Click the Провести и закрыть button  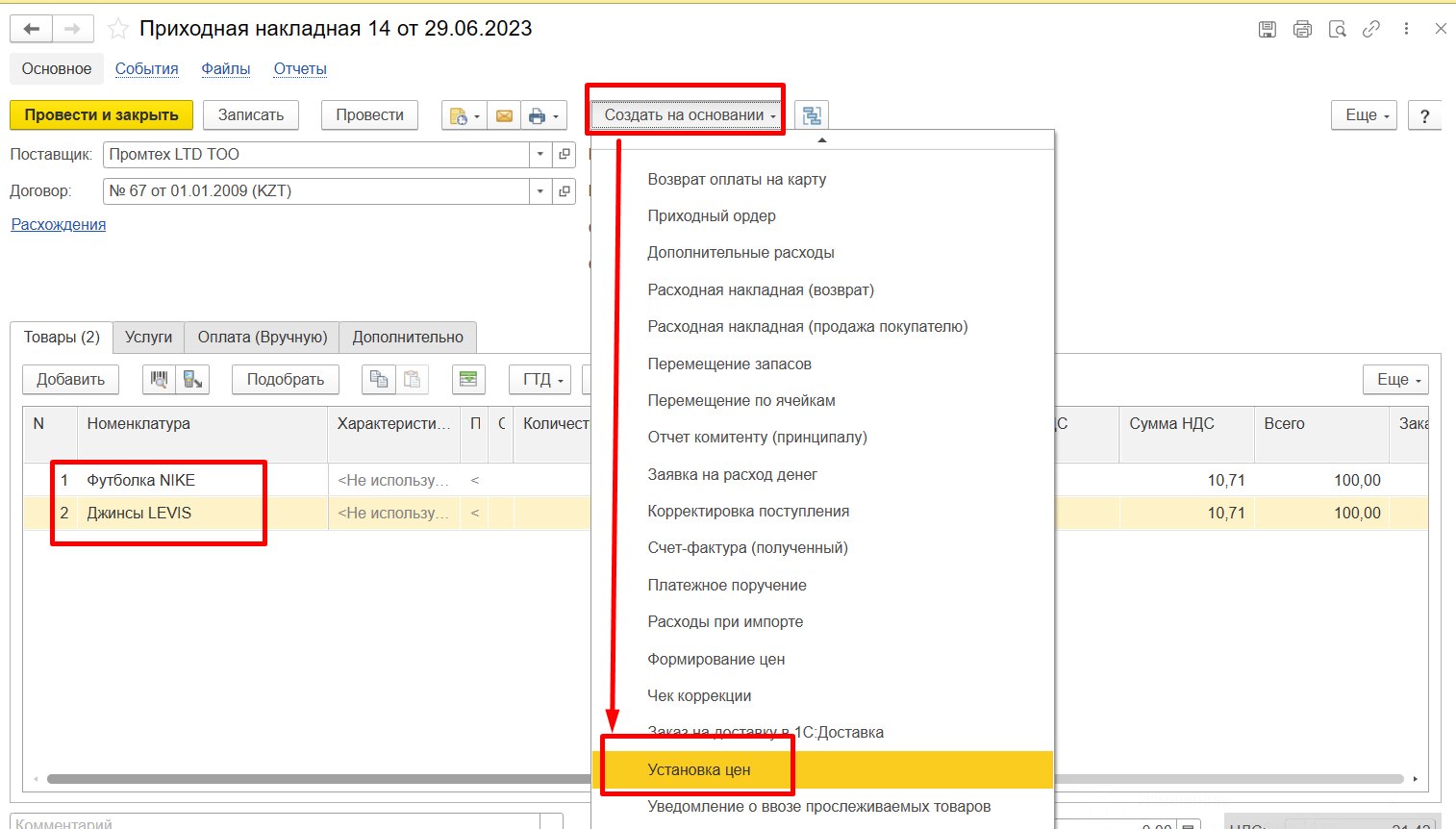point(101,115)
